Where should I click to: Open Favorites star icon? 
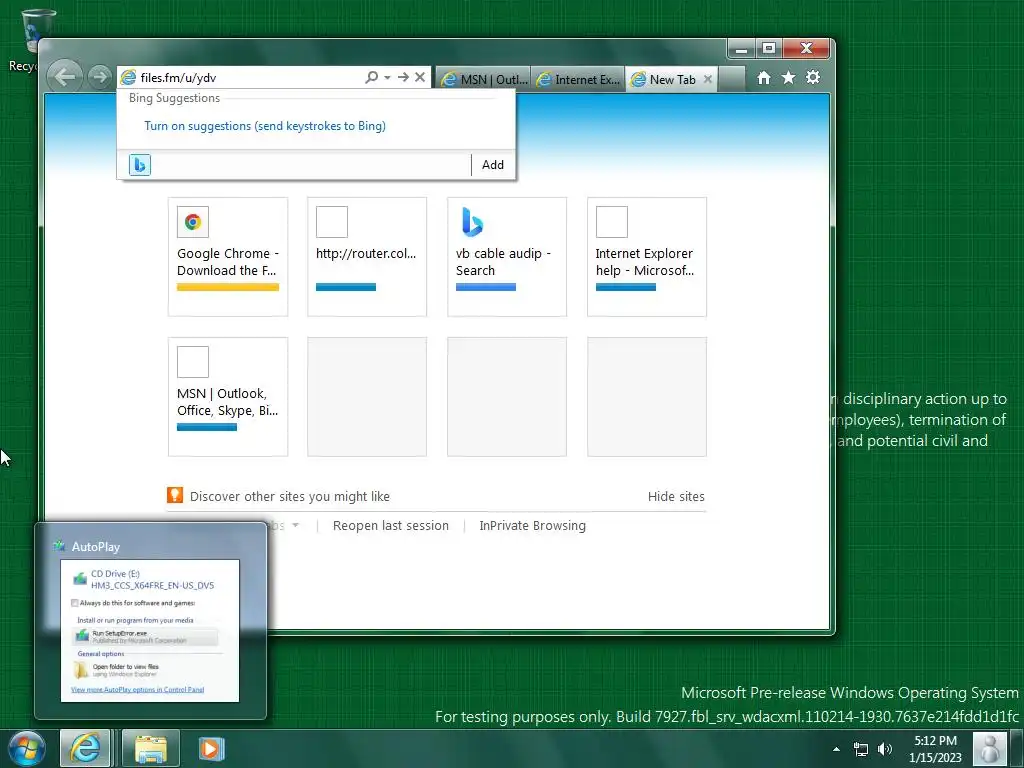tap(788, 78)
